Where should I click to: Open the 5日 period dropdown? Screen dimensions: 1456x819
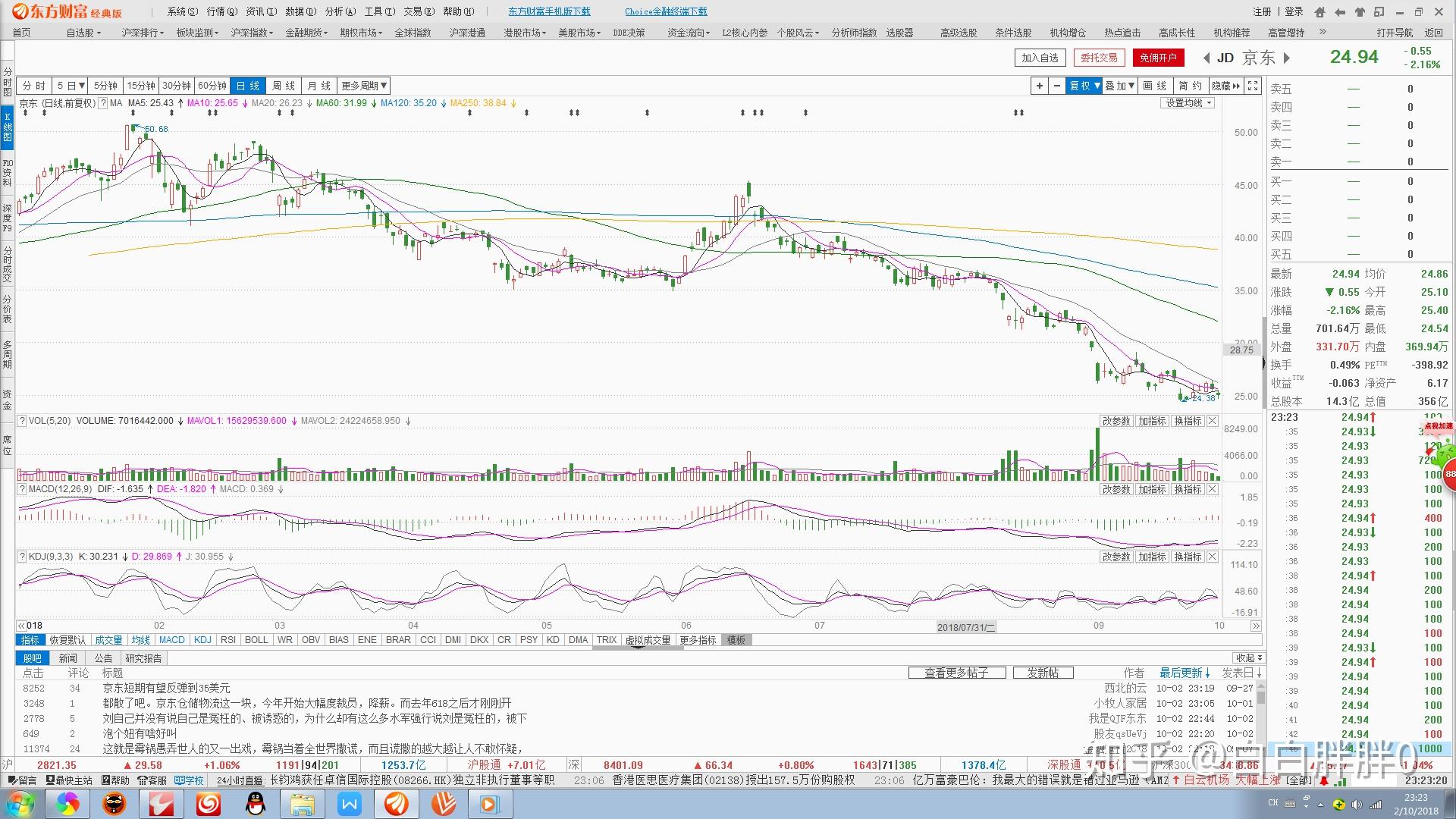tap(70, 86)
